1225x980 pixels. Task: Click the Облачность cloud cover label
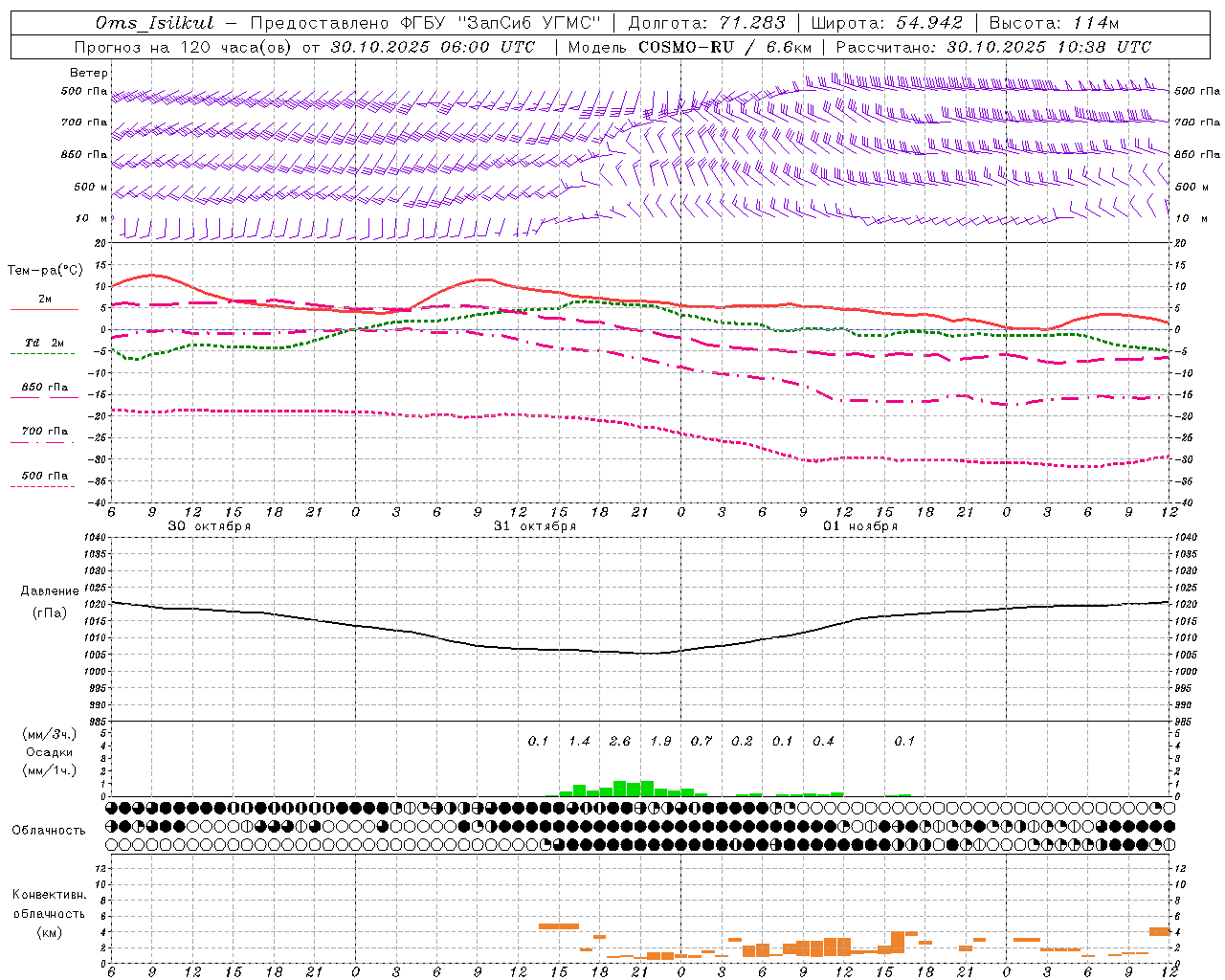[49, 831]
